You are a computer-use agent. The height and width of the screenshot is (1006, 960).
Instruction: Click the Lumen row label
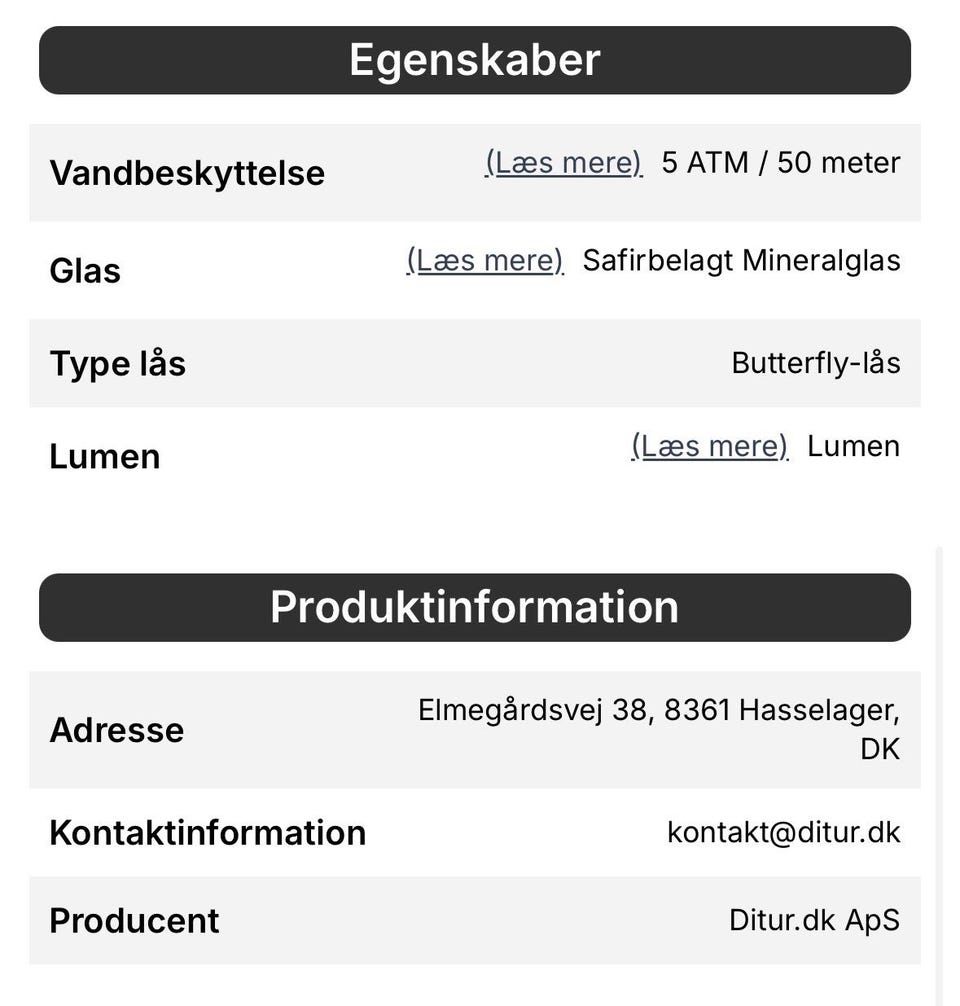[105, 457]
